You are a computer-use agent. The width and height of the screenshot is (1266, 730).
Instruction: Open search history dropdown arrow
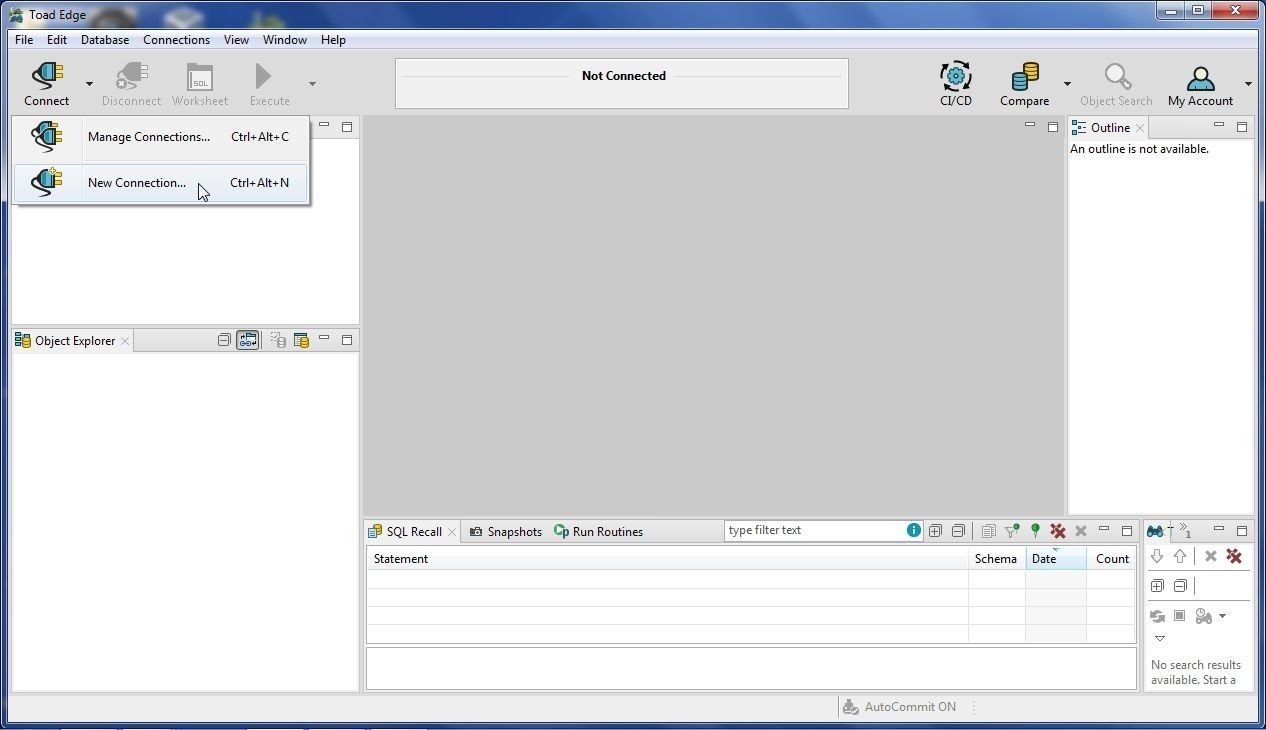click(1222, 617)
